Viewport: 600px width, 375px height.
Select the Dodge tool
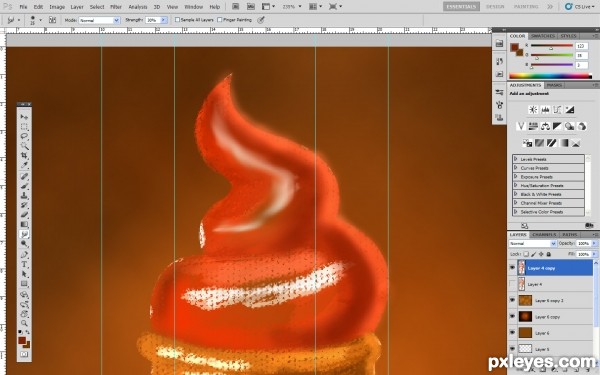coord(24,244)
